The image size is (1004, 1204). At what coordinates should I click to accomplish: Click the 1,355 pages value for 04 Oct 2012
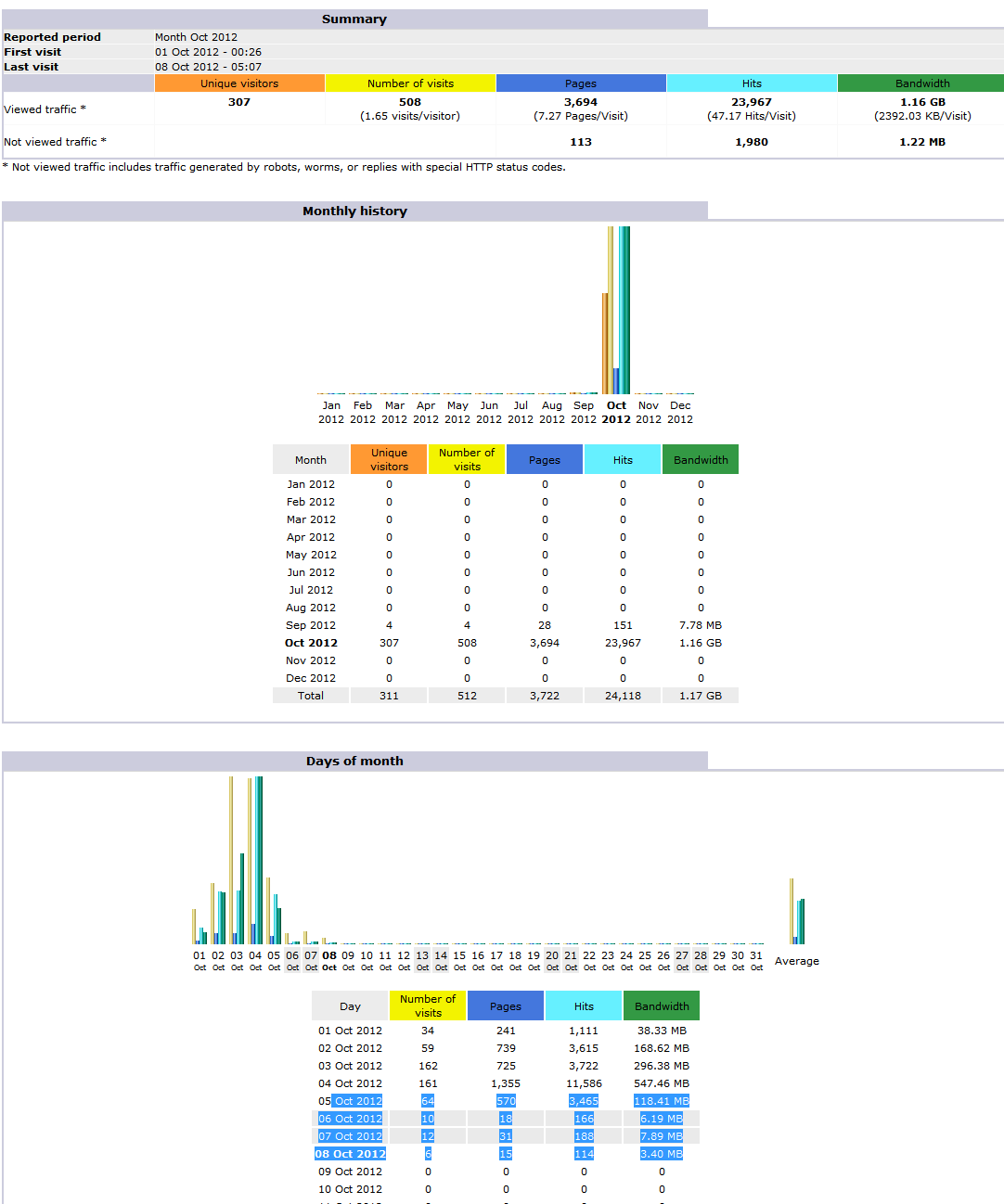click(x=506, y=1083)
